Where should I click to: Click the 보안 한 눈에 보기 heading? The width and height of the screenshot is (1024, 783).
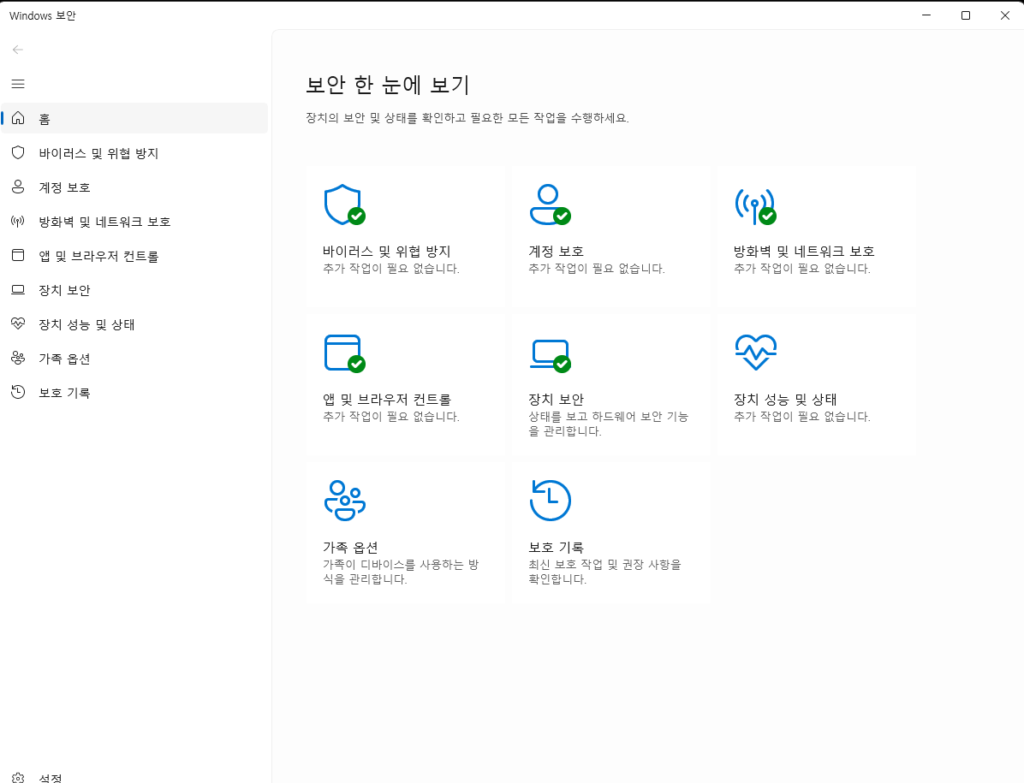click(387, 85)
